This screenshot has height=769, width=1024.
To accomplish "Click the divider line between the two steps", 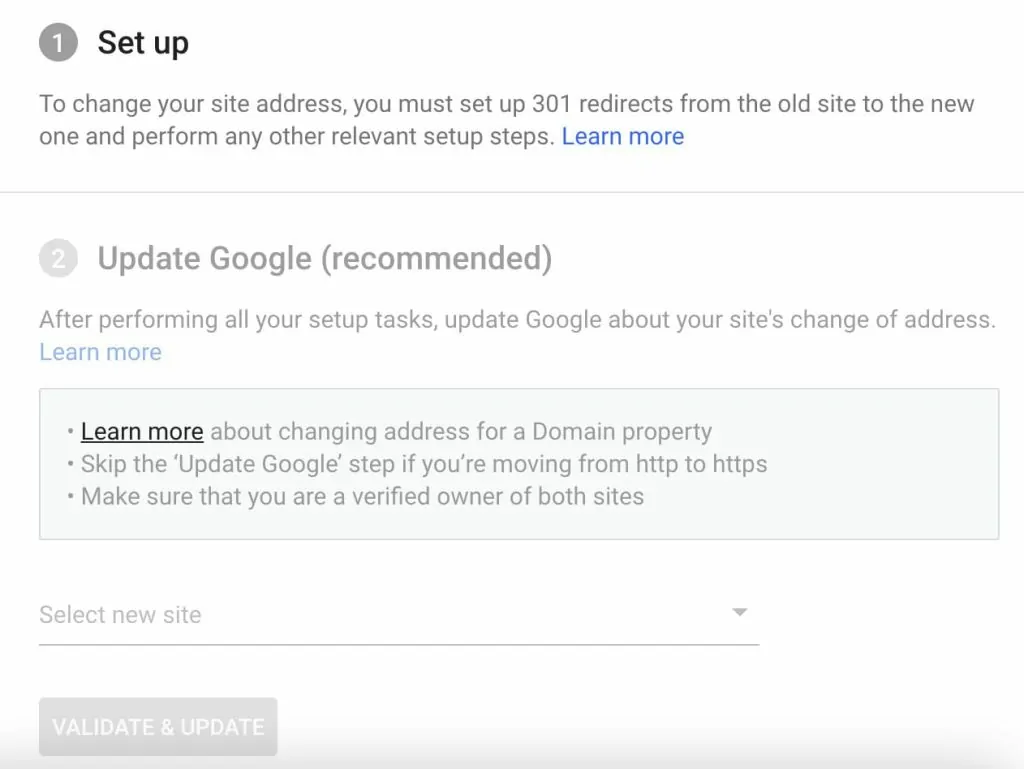I will 512,192.
